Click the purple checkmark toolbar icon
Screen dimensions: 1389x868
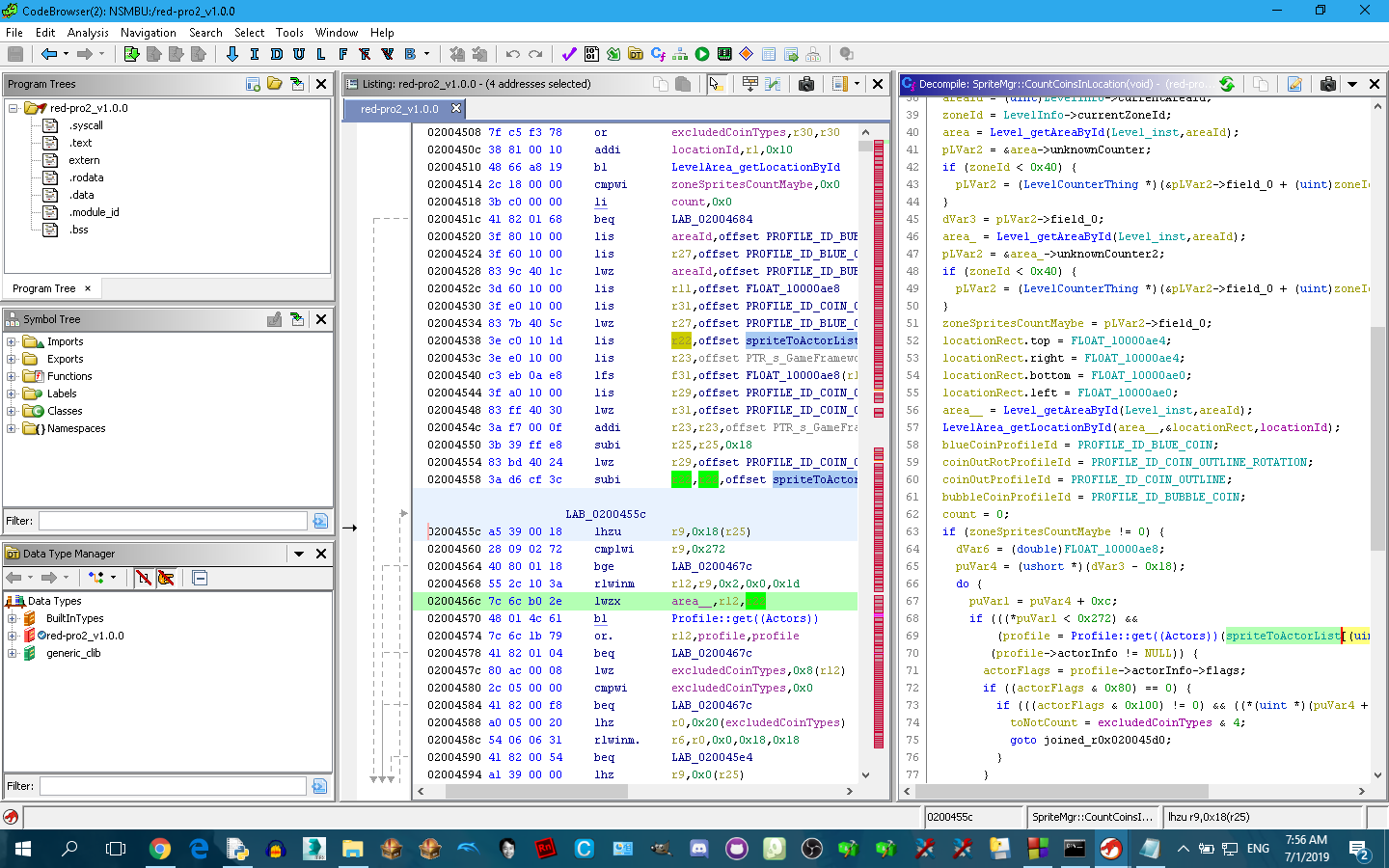569,54
